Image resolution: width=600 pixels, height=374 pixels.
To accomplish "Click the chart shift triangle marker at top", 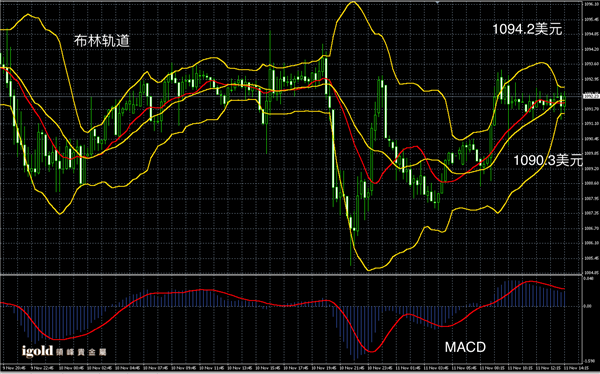I will (437, 2).
